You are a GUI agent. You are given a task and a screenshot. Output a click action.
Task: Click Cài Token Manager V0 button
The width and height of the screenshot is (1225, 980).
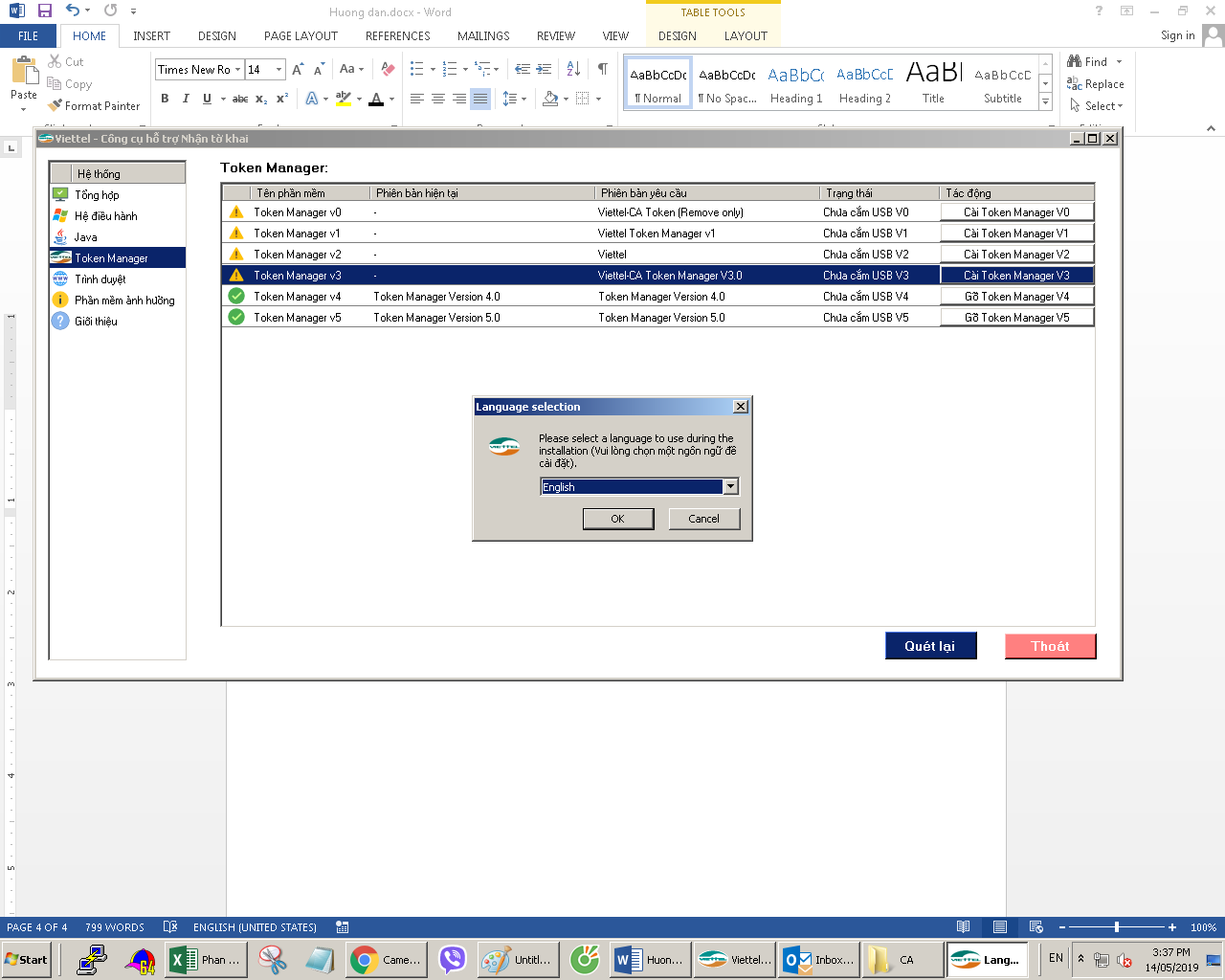[x=1016, y=212]
